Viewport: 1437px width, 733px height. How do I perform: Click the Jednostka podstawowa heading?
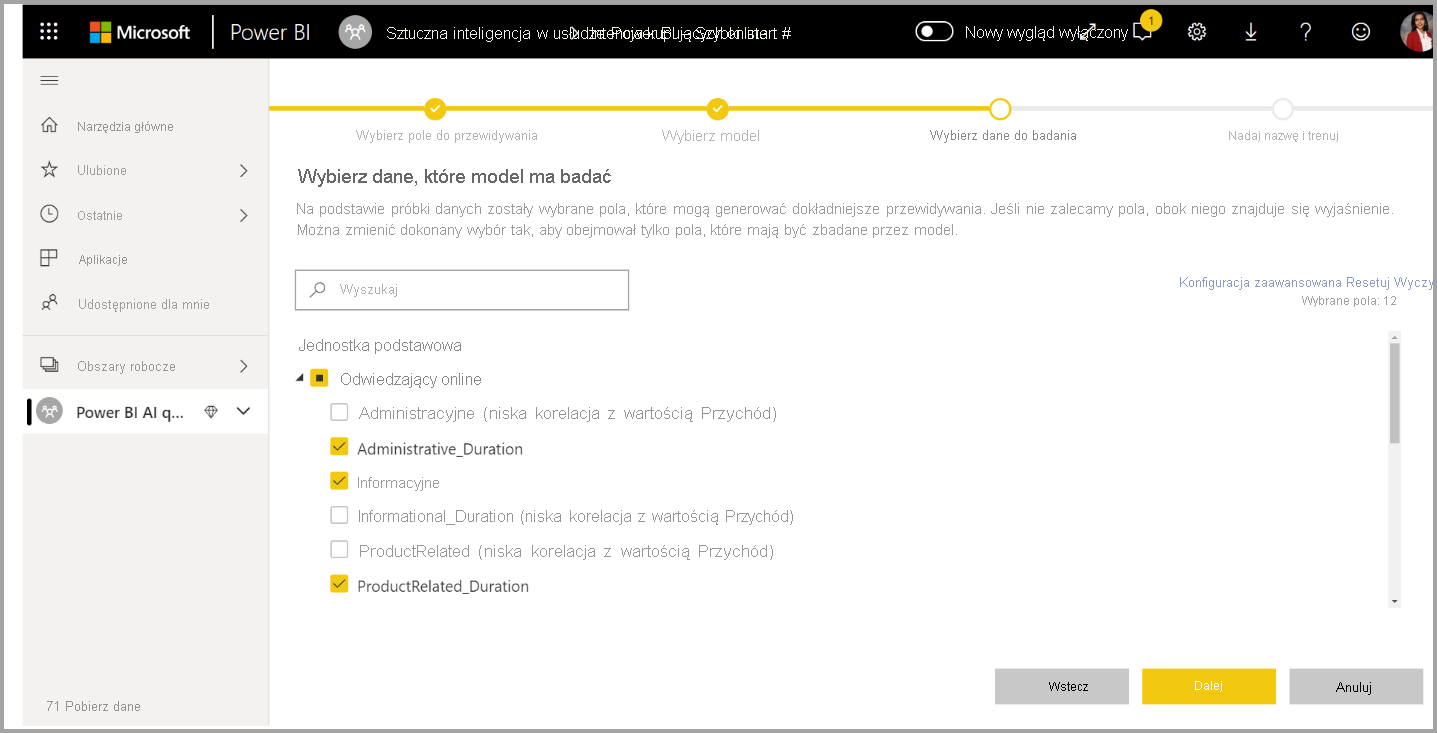pyautogui.click(x=380, y=345)
